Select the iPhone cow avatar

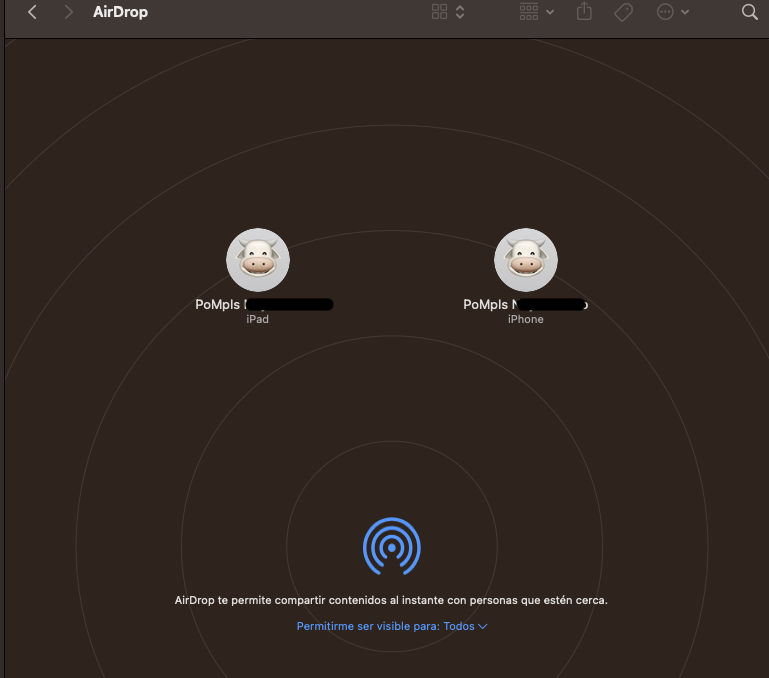click(526, 260)
